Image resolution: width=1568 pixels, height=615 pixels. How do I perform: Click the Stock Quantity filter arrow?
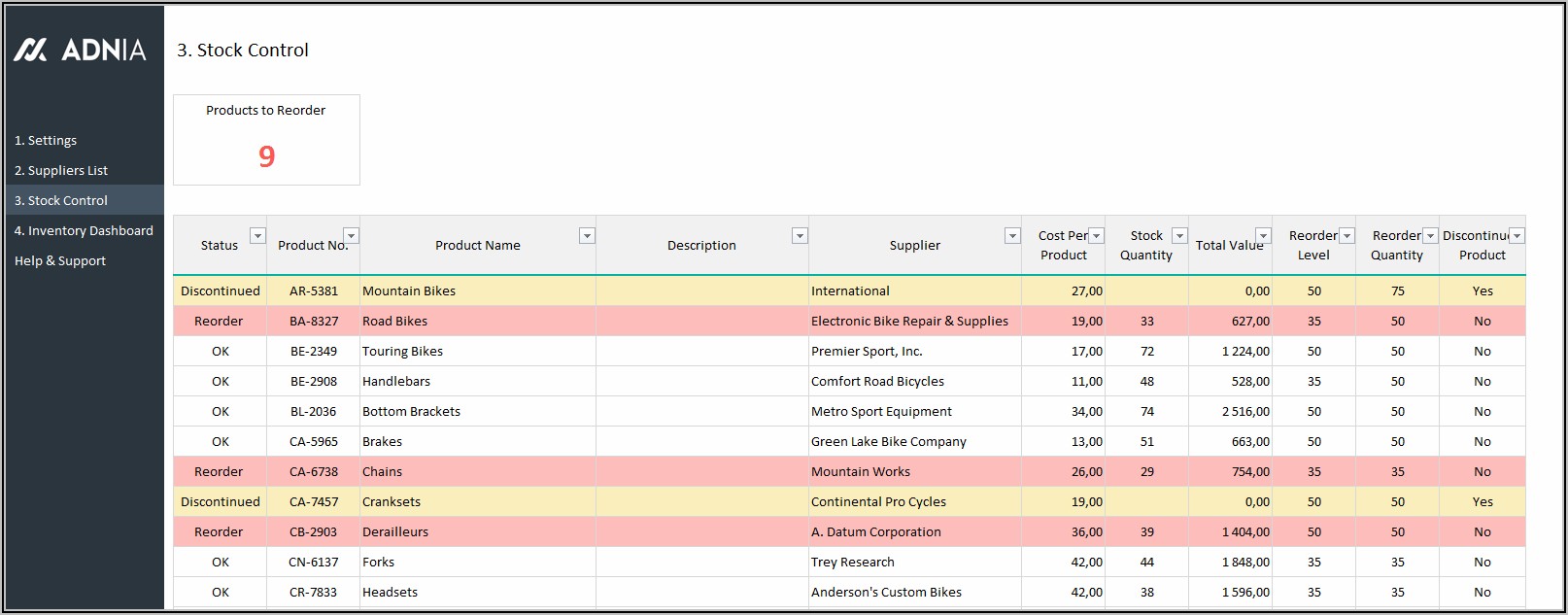pyautogui.click(x=1178, y=236)
